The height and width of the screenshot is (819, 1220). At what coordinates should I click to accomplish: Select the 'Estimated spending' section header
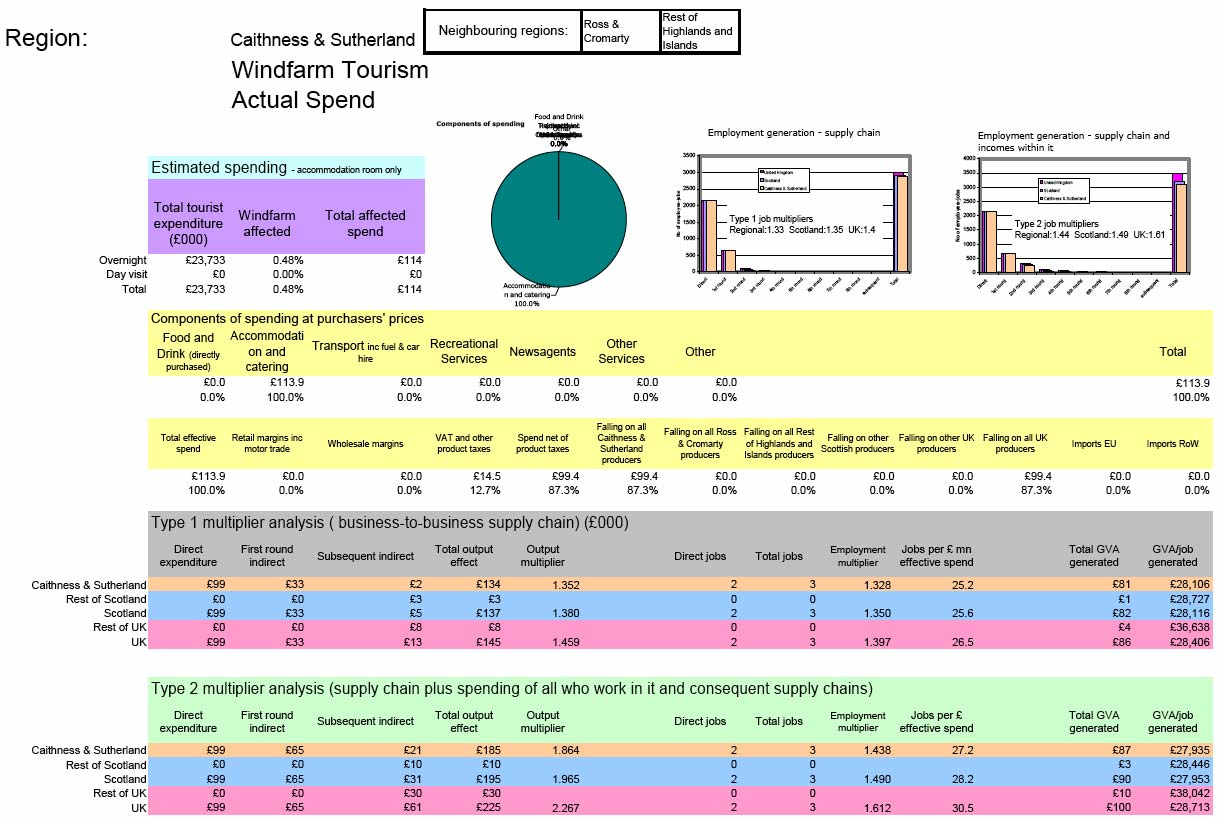click(286, 168)
